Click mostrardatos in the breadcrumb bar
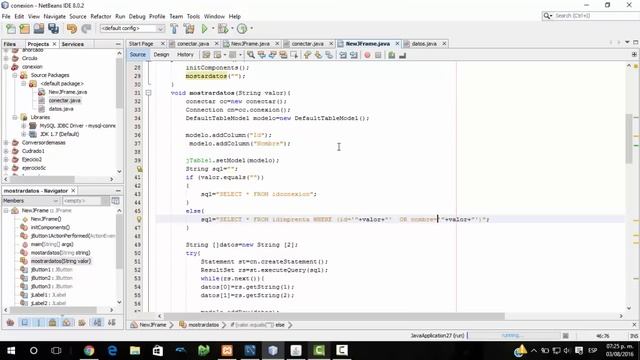 203,325
